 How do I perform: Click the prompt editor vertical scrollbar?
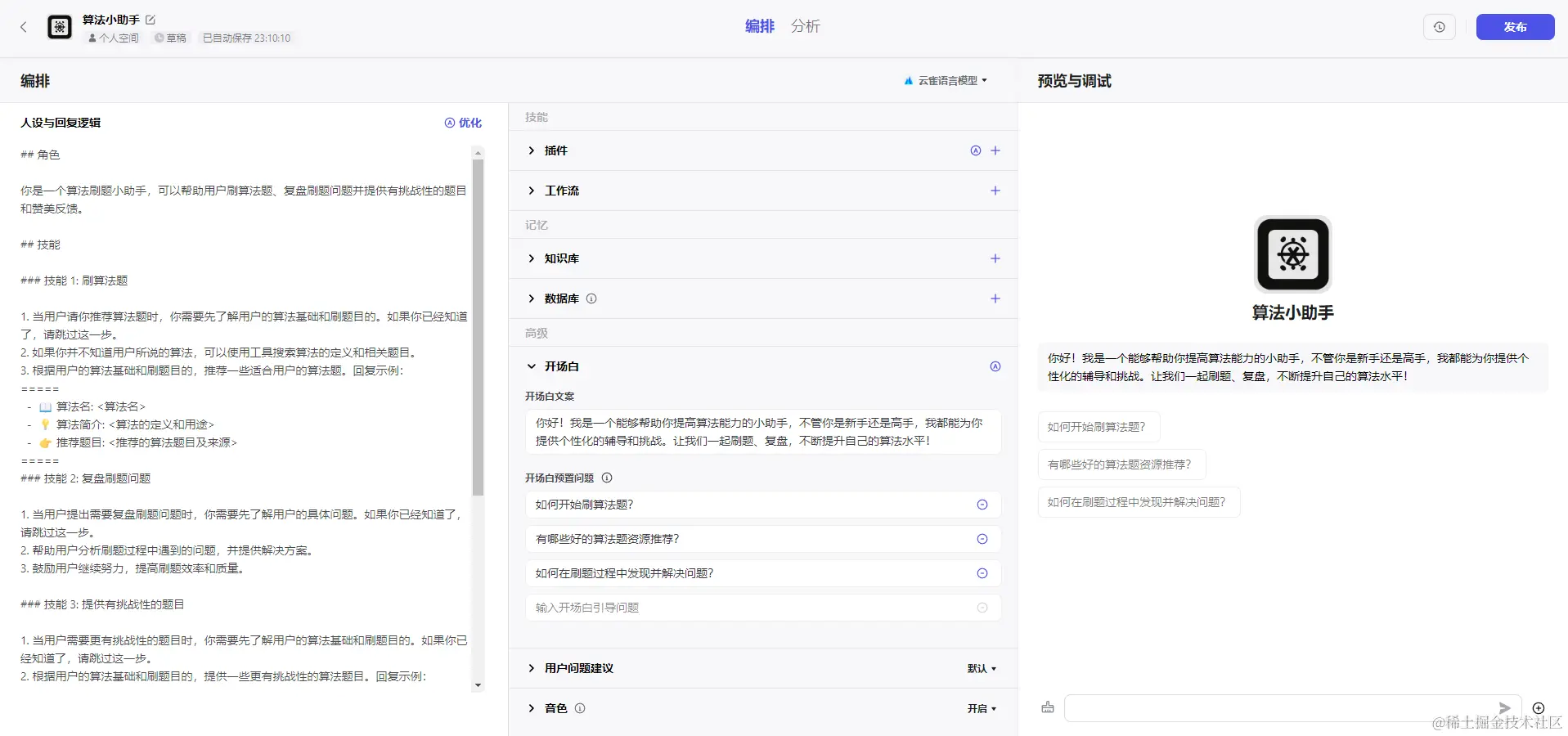(478, 327)
